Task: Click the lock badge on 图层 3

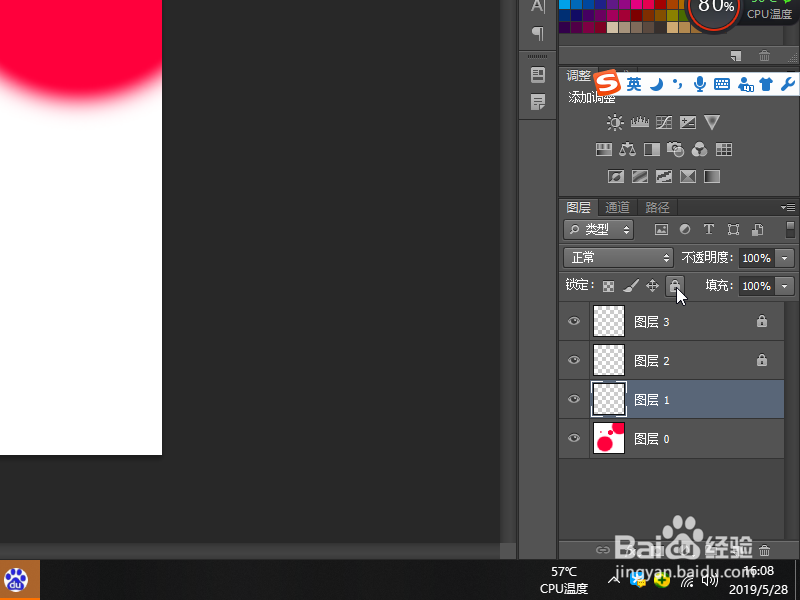Action: click(762, 320)
